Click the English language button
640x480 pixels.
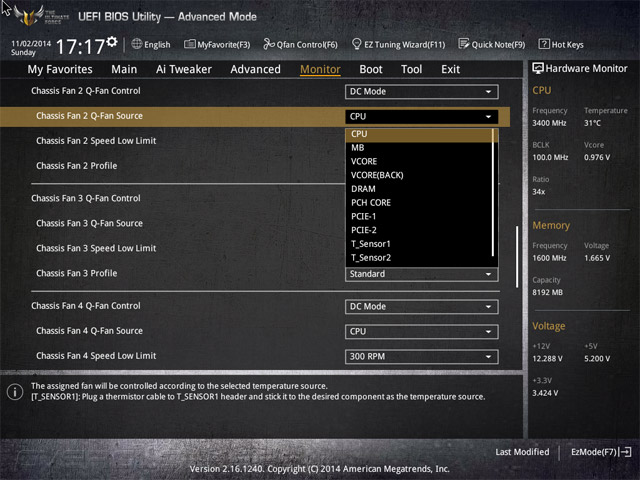(151, 44)
